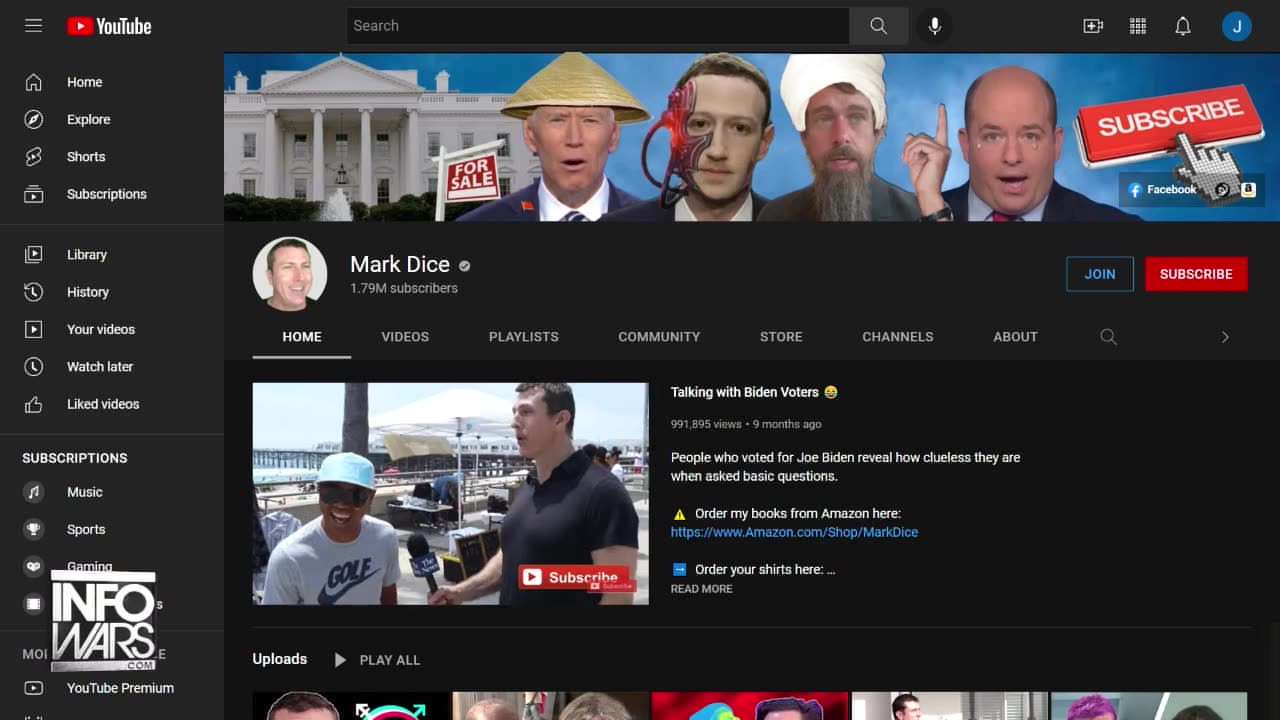Click the channel banner image
1280x720 pixels.
(x=752, y=137)
